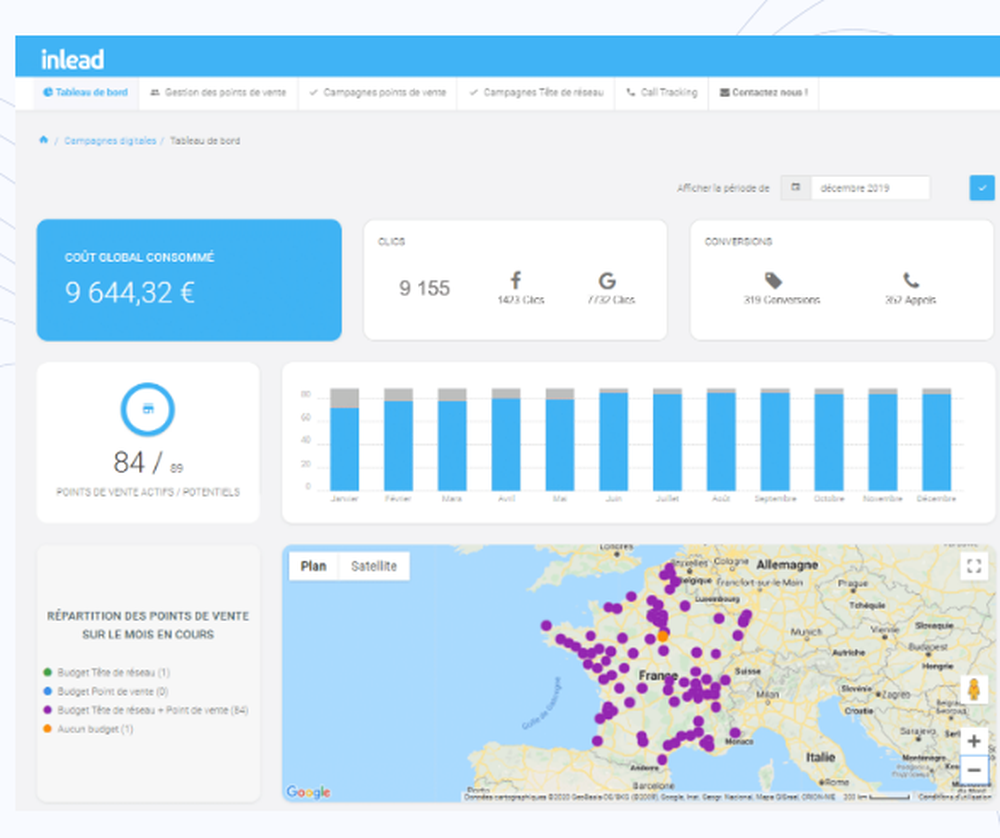The height and width of the screenshot is (838, 1000).
Task: Zoom the map in with the plus control
Action: click(x=973, y=740)
